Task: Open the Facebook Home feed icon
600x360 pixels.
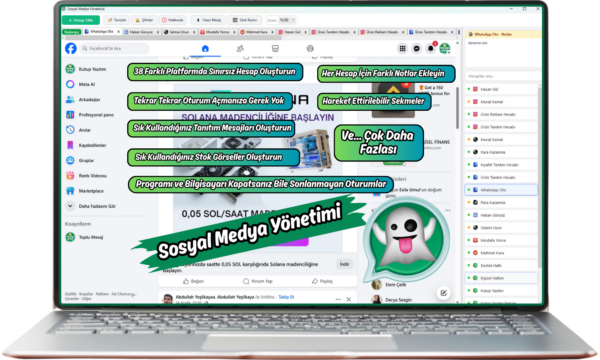Action: [x=205, y=49]
